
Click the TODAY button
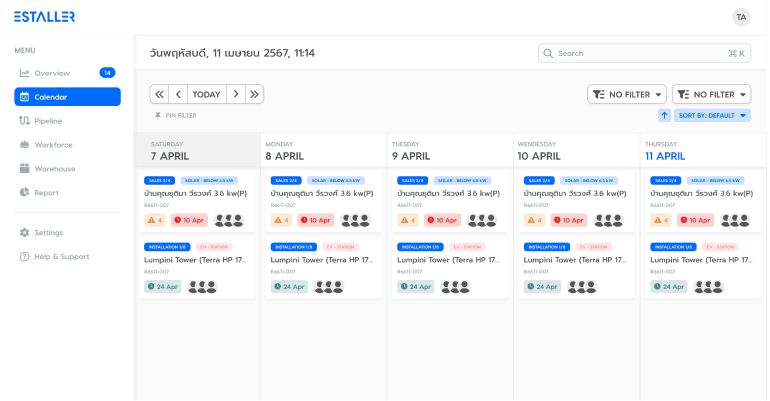tap(206, 94)
